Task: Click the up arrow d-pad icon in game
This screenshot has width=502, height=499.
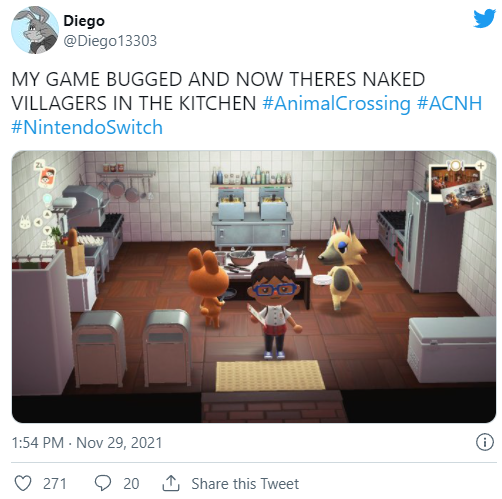Action: point(47,214)
